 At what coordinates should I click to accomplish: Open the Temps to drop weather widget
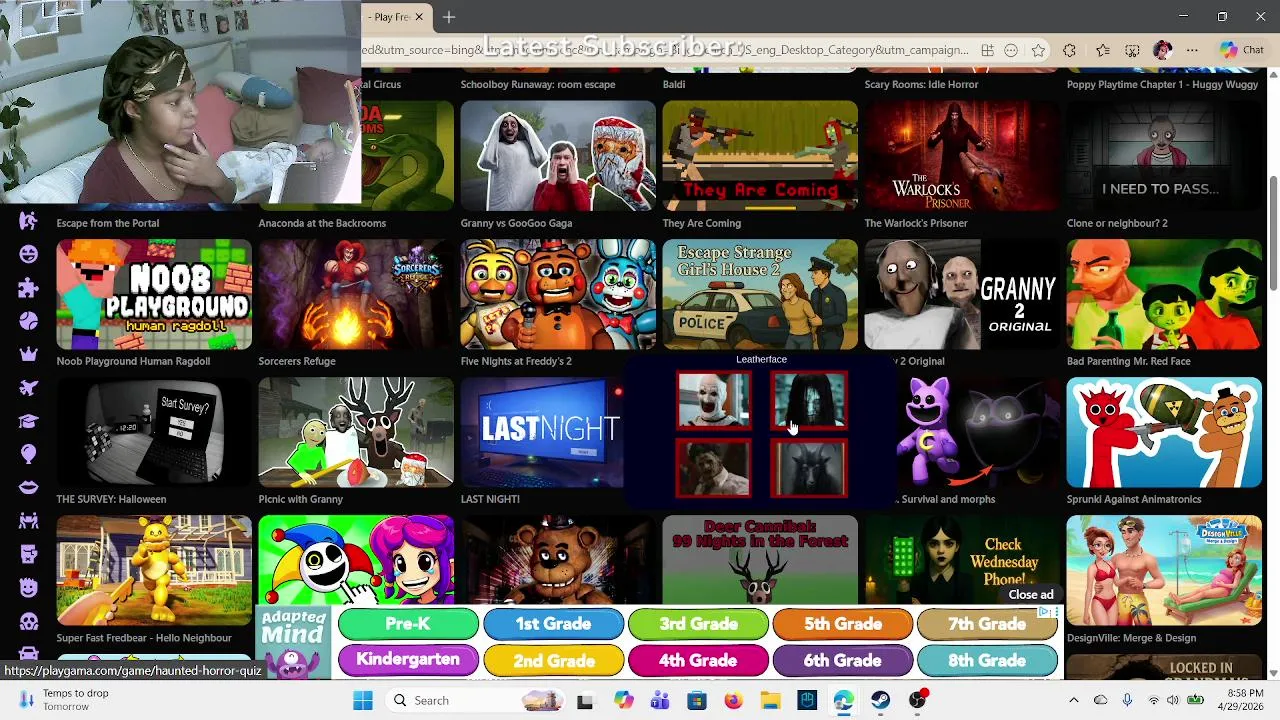click(x=65, y=700)
